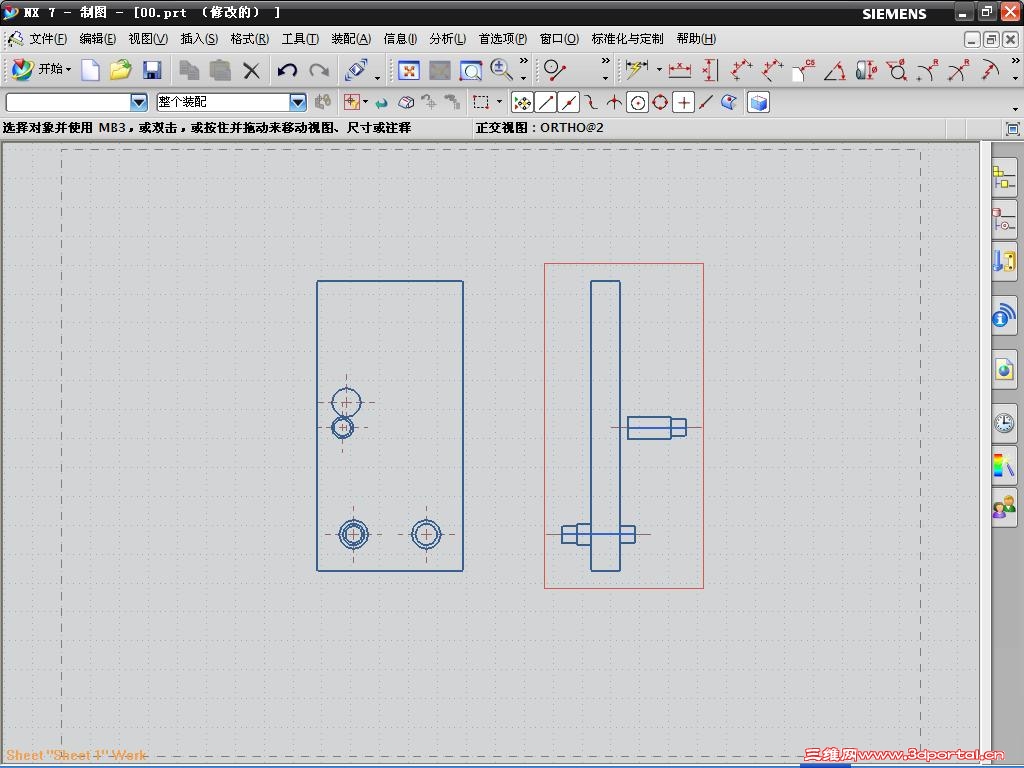
Task: Expand view toolbar overflow chevron
Action: (523, 61)
